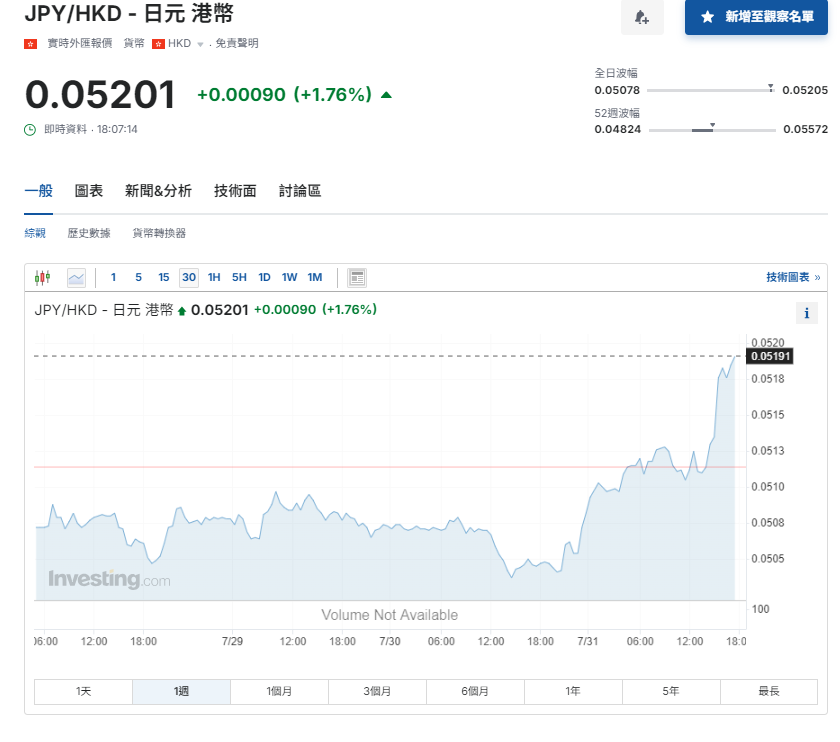Screen dimensions: 840x742
Task: Click the Hong Kong flag next to HKD
Action: click(158, 44)
